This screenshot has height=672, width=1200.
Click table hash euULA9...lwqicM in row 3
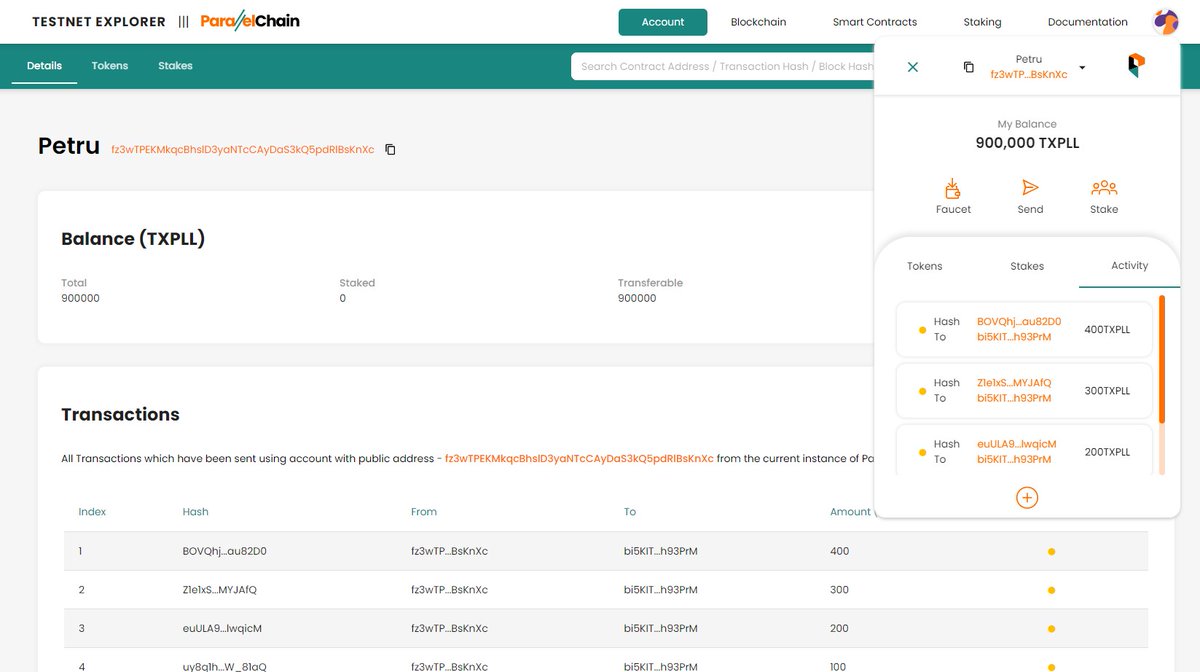point(222,629)
